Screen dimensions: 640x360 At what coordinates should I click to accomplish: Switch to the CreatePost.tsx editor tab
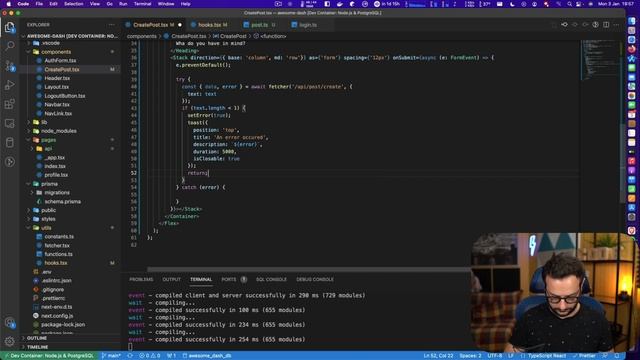[x=150, y=25]
